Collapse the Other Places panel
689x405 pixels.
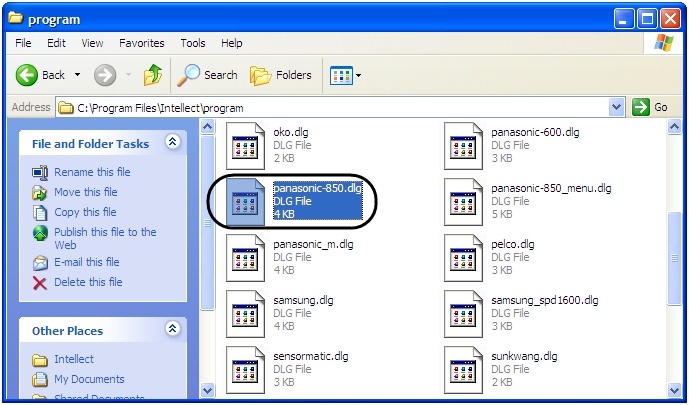172,329
